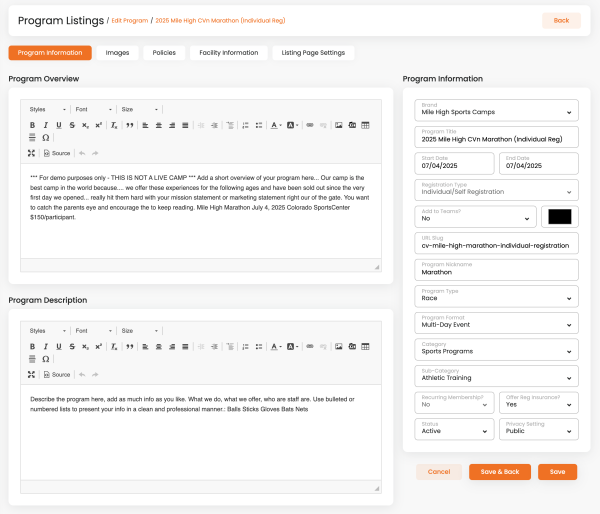Open the Recurring Membership dropdown
600x514 pixels.
454,403
